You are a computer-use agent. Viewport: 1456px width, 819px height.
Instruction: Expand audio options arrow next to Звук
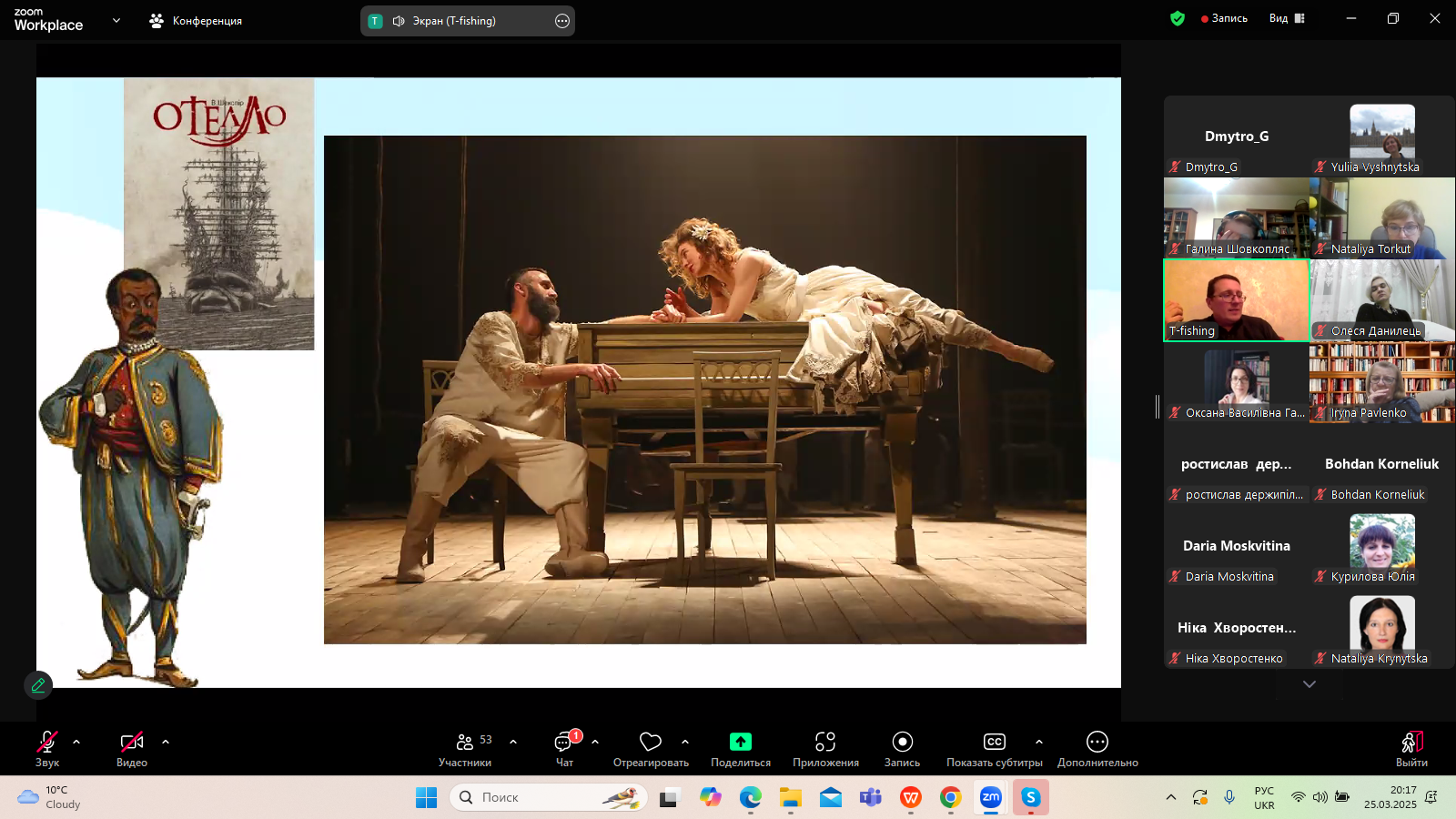[x=76, y=742]
